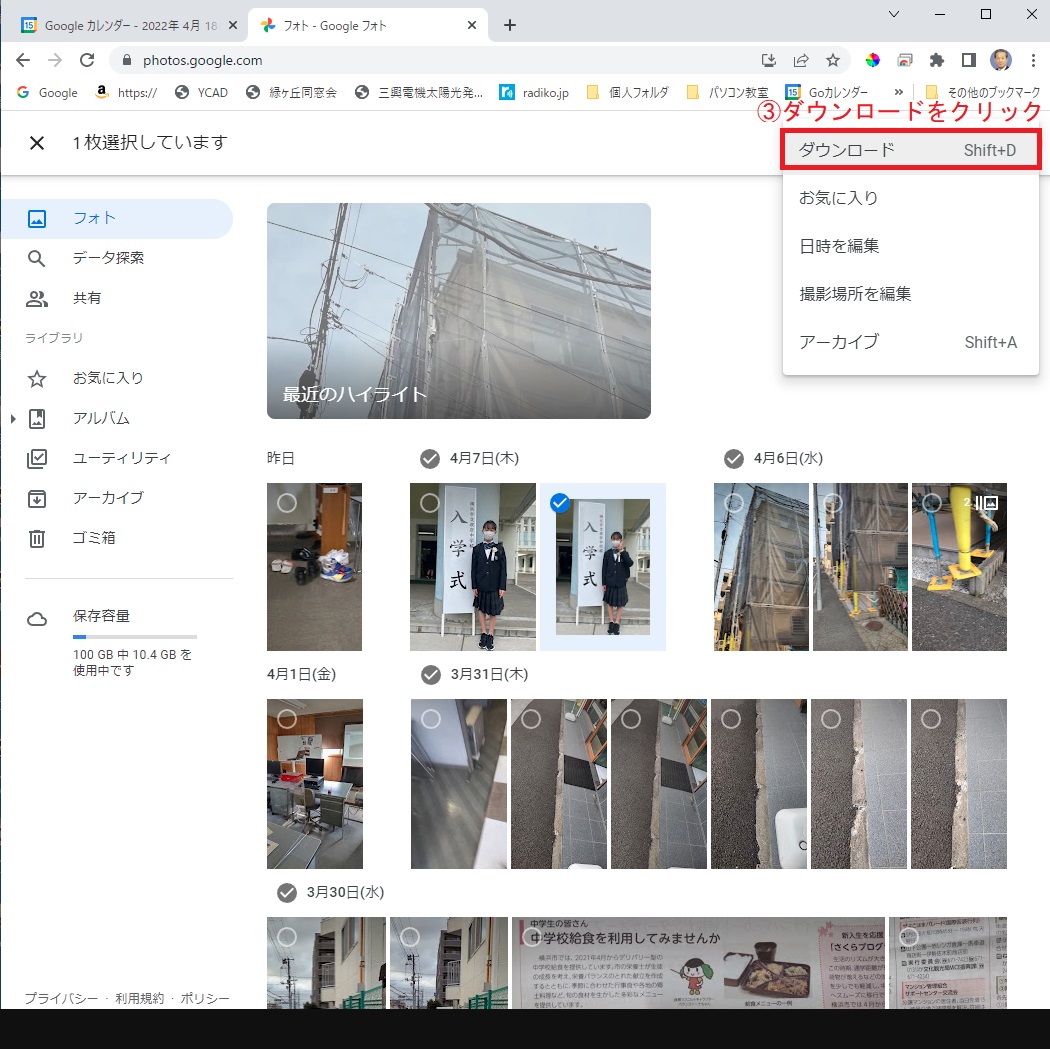Select all photos from 4月7日(木)
The width and height of the screenshot is (1050, 1049).
tap(430, 459)
